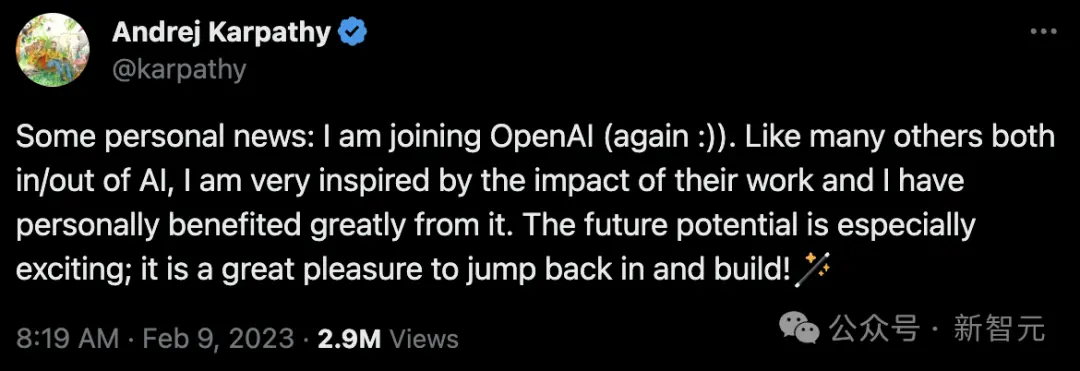
Task: Click the Andrej Karpathy display name
Action: click(x=221, y=32)
